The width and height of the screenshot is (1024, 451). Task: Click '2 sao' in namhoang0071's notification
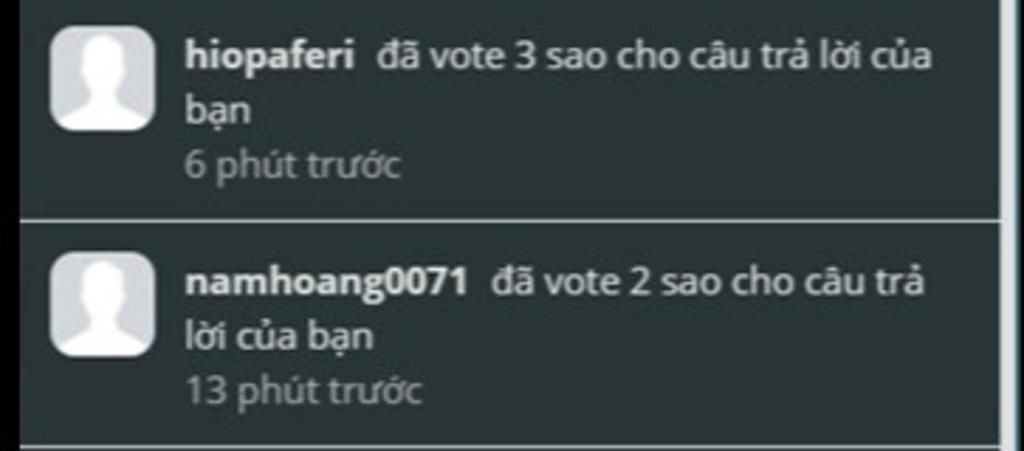[676, 283]
